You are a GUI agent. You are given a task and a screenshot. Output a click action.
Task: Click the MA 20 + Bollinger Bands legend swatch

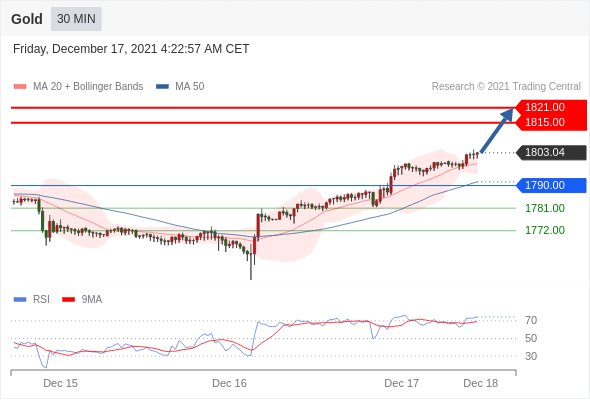click(x=20, y=87)
